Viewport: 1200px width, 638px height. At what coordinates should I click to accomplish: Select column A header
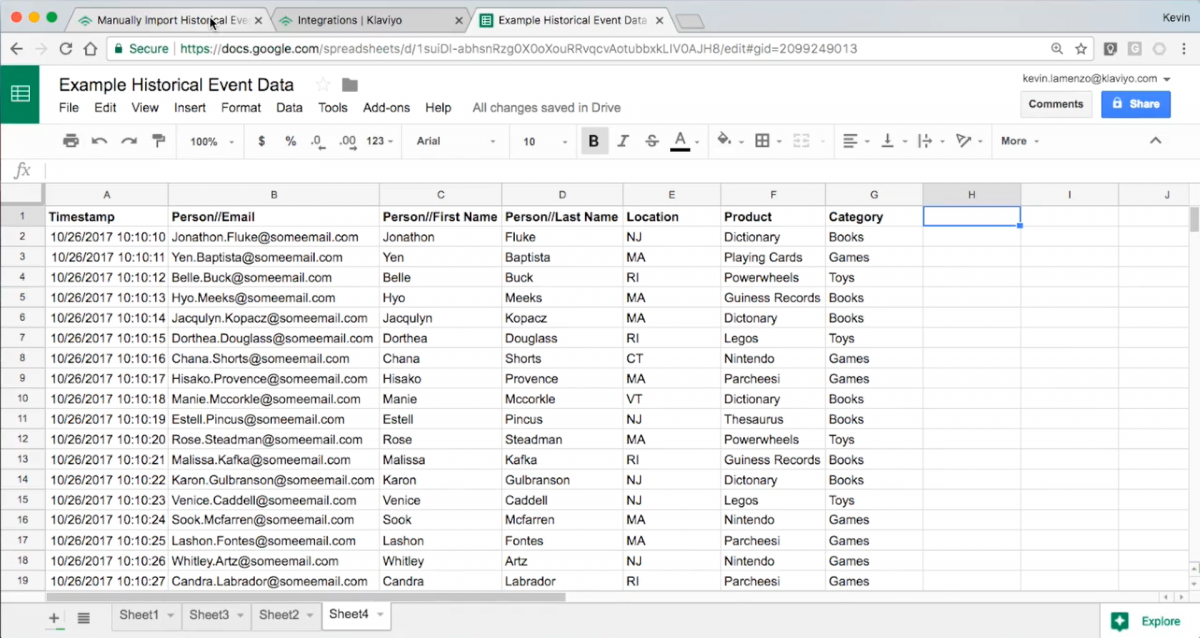(x=107, y=195)
